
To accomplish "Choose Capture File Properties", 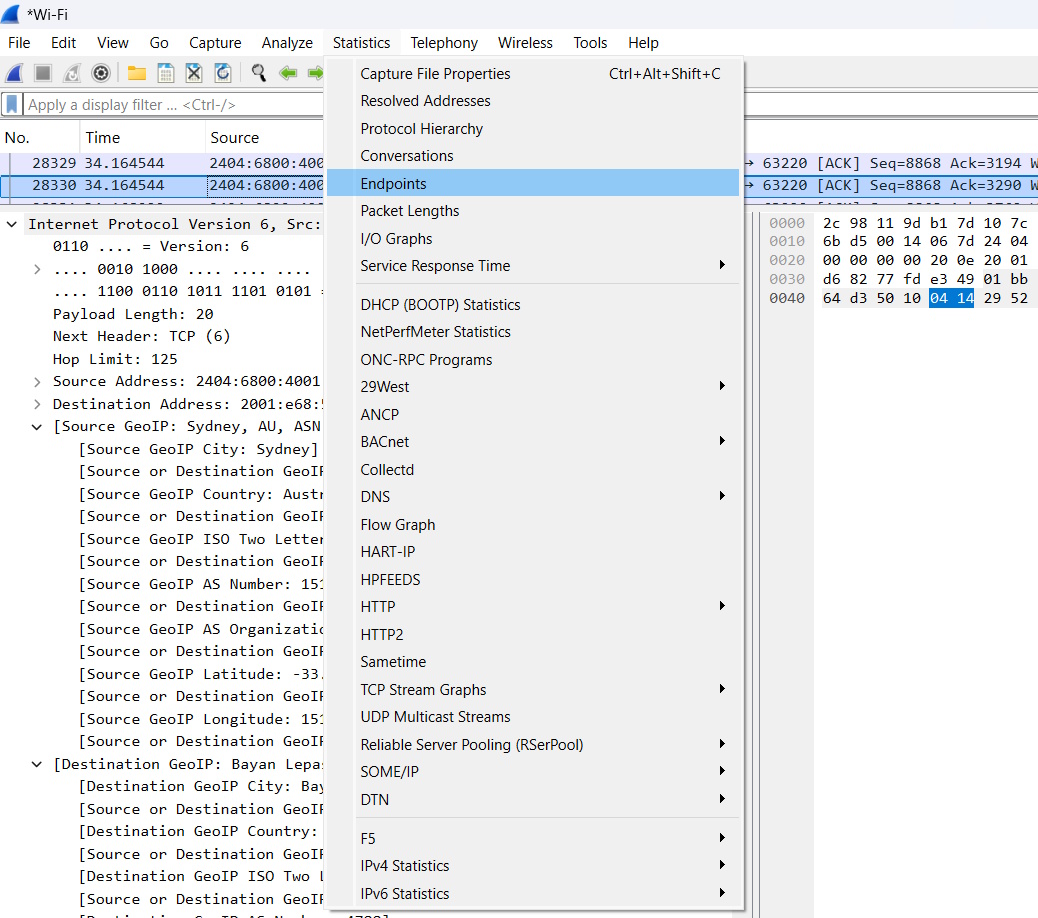I will (x=533, y=73).
